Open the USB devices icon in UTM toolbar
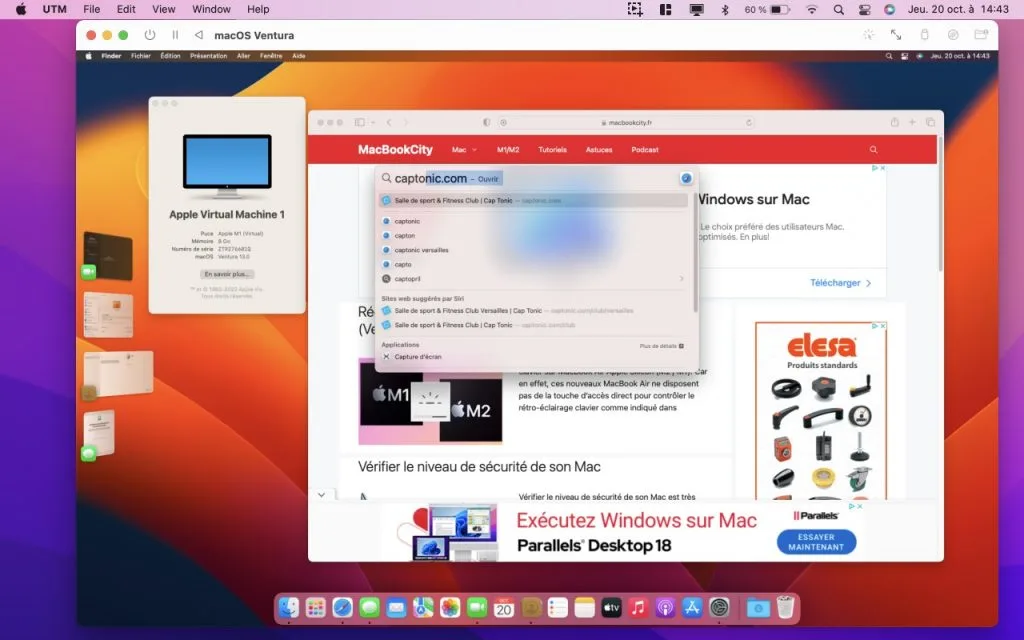The height and width of the screenshot is (640, 1024). 925,35
